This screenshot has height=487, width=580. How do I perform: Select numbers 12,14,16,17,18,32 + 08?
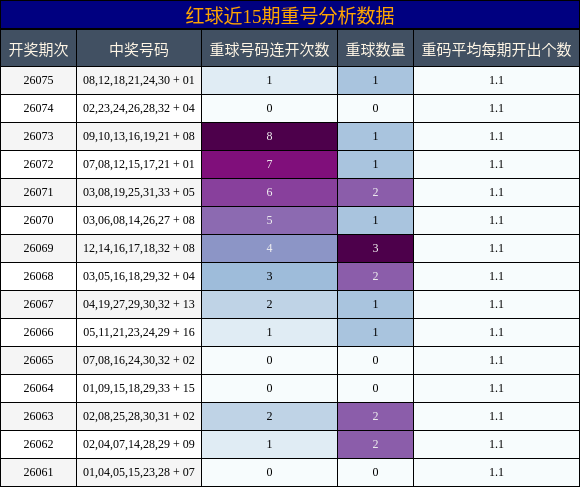[139, 248]
